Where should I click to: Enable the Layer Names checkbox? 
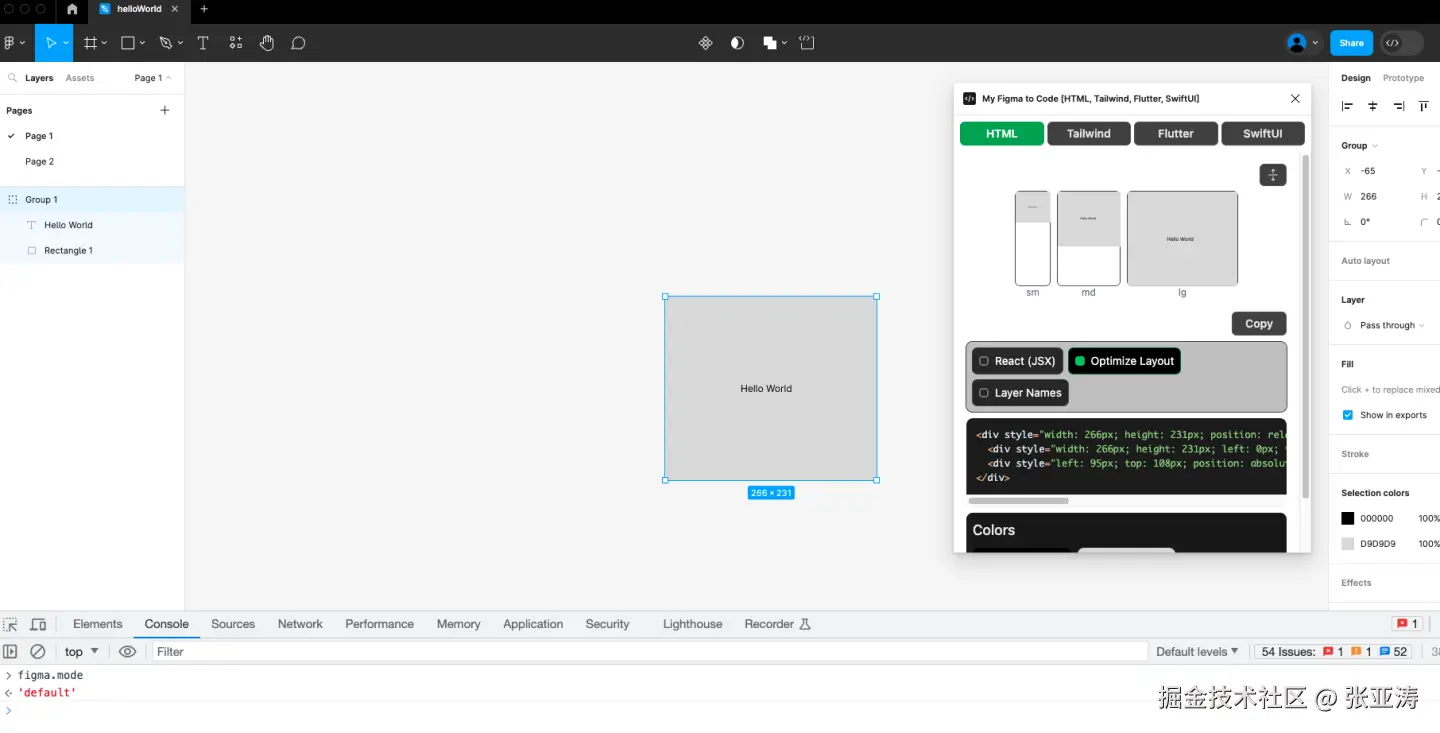pos(984,393)
